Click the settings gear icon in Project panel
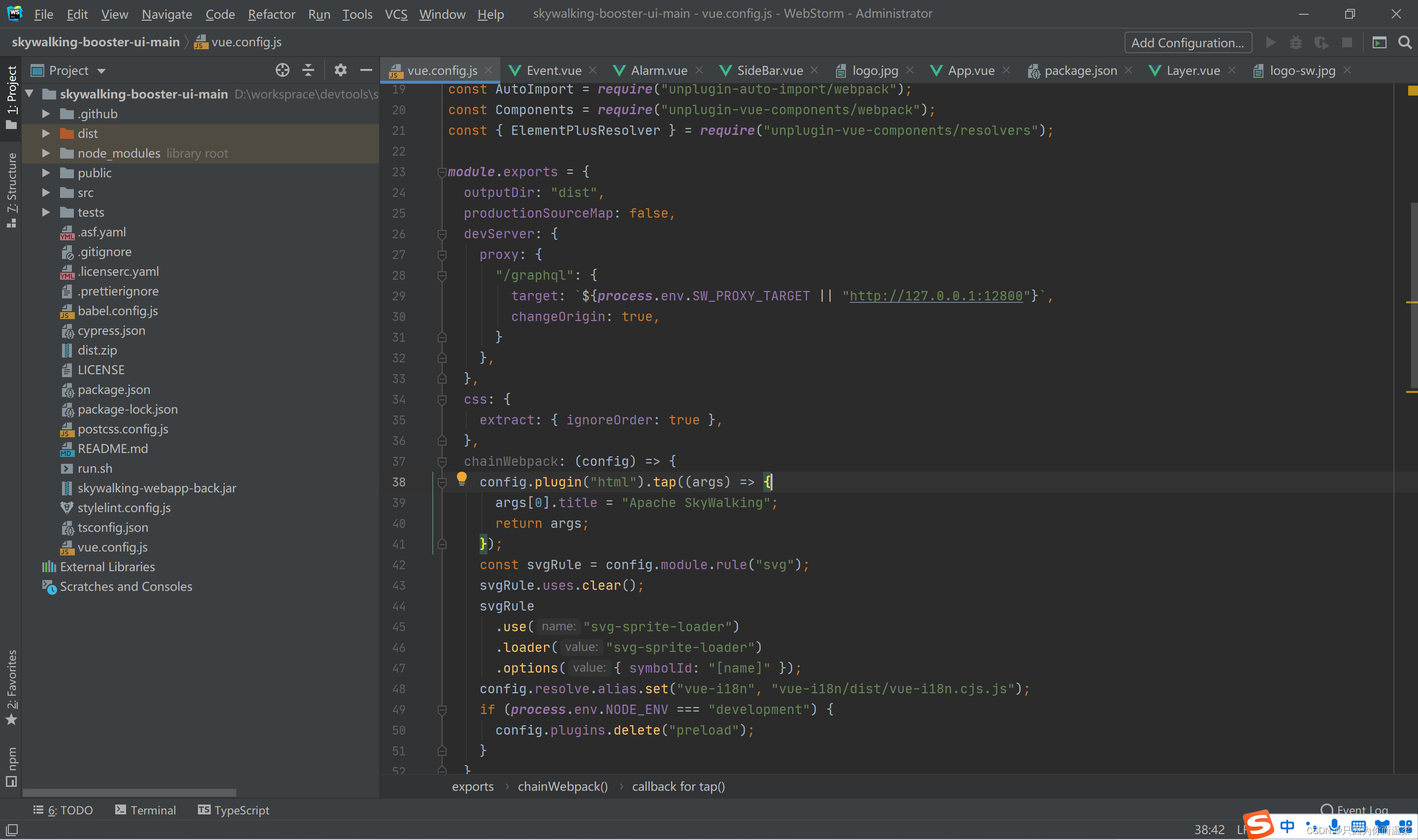 (x=341, y=71)
